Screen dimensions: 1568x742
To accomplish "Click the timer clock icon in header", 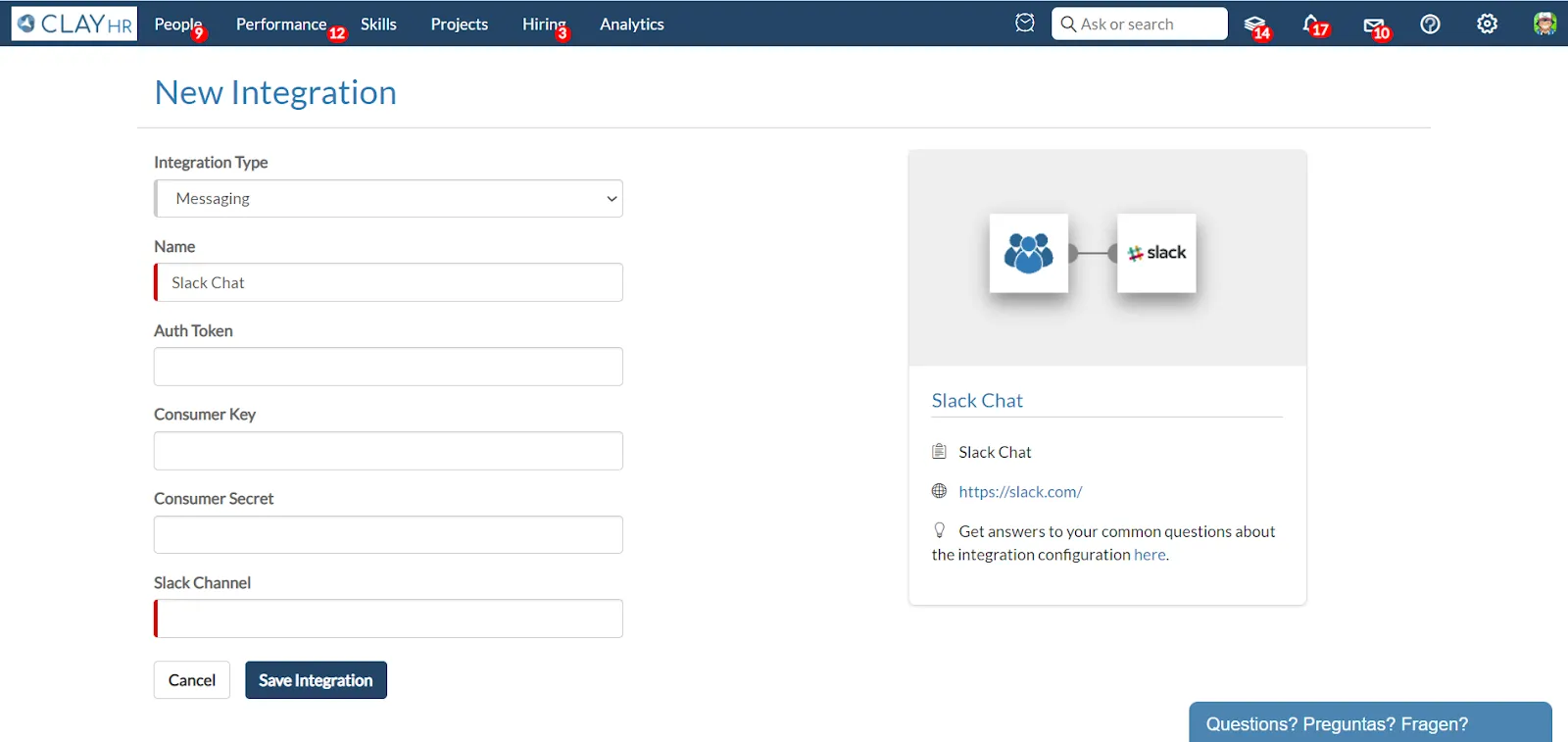I will tap(1025, 23).
